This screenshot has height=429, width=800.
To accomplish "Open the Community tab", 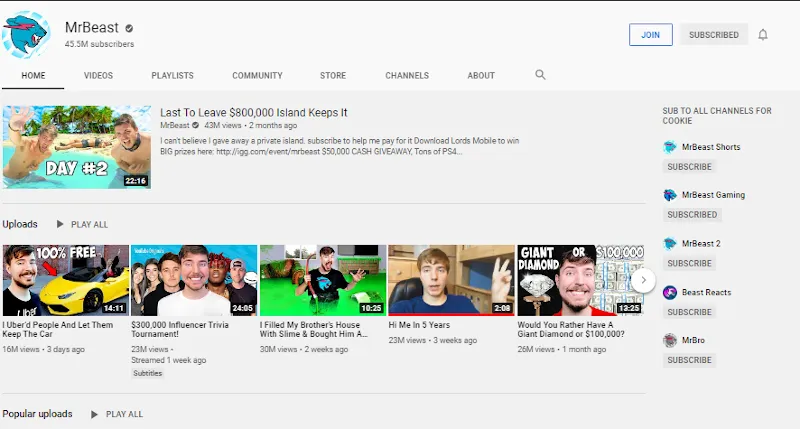I will tap(257, 75).
